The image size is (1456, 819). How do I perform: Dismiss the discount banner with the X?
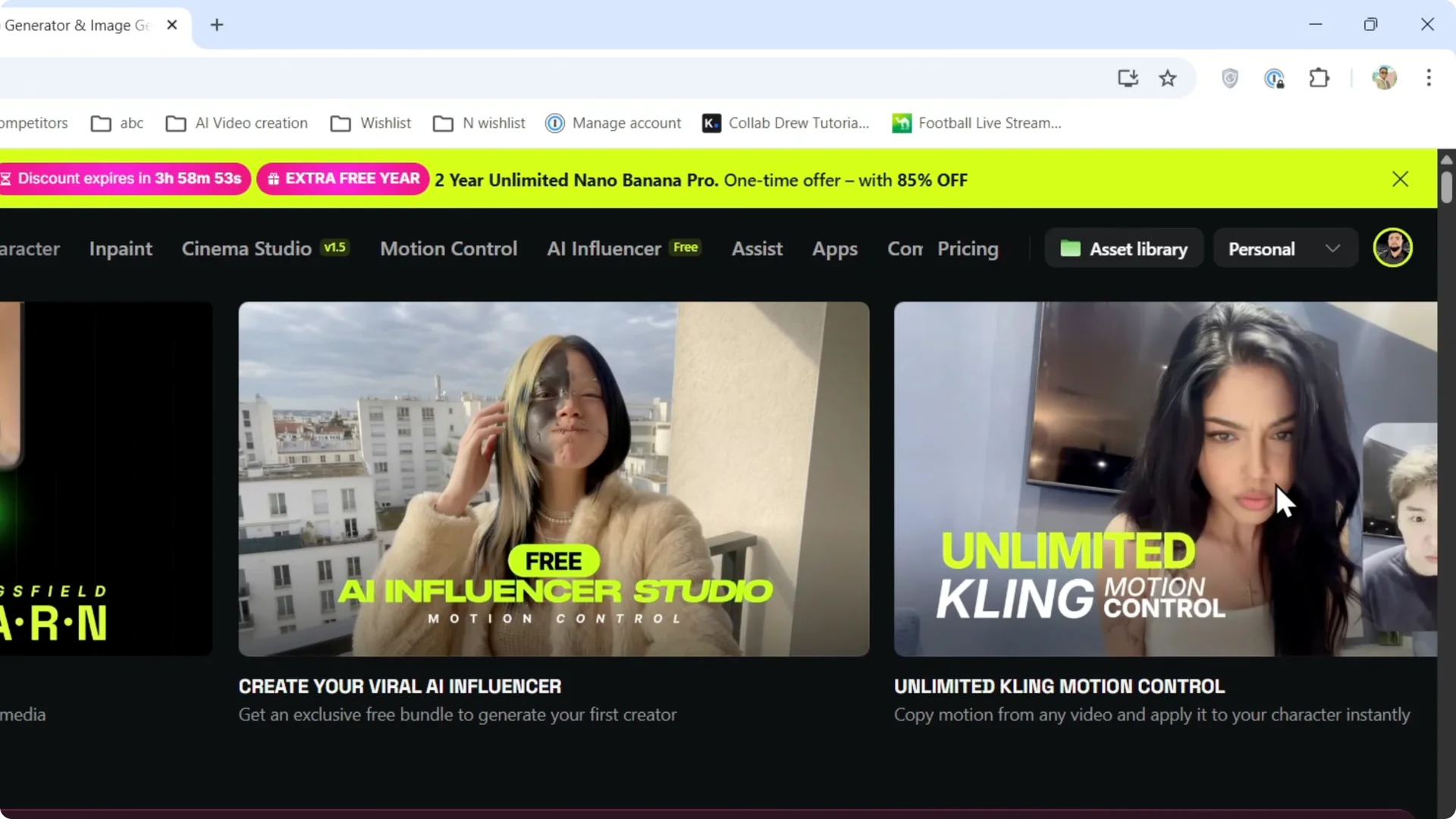[x=1400, y=179]
